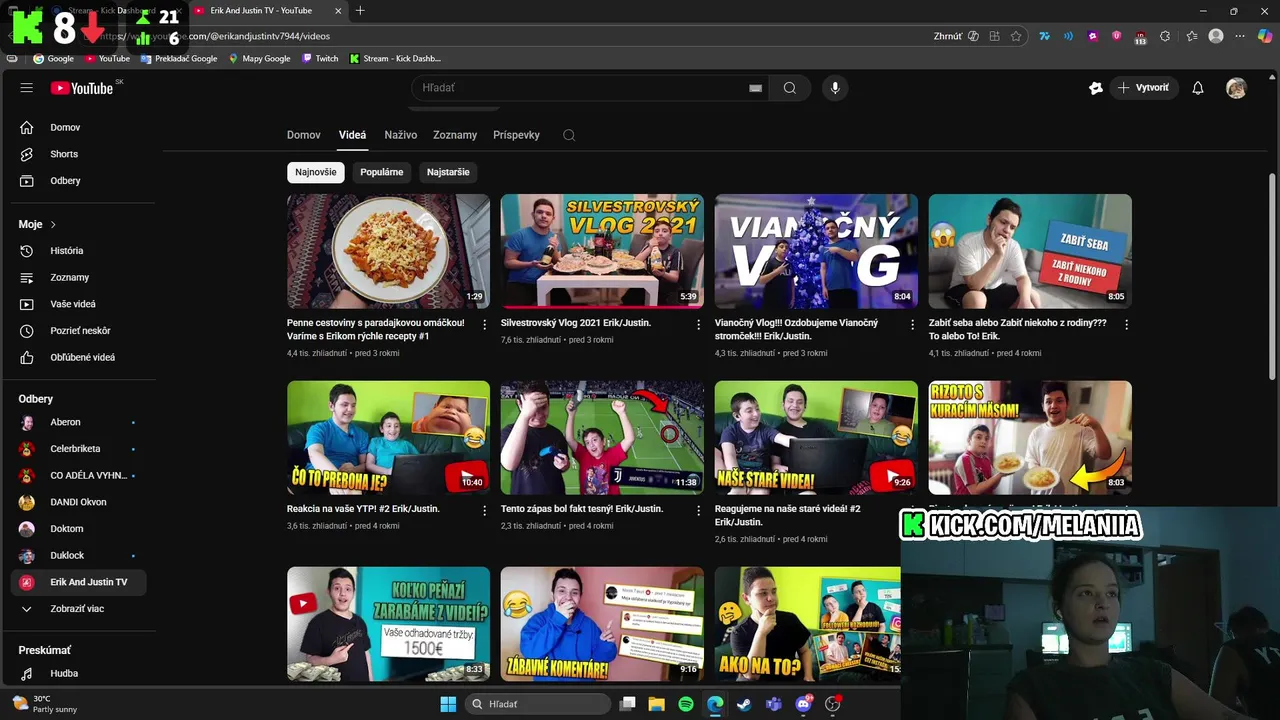
Task: Click Zhrnúť in the address bar
Action: [x=956, y=36]
